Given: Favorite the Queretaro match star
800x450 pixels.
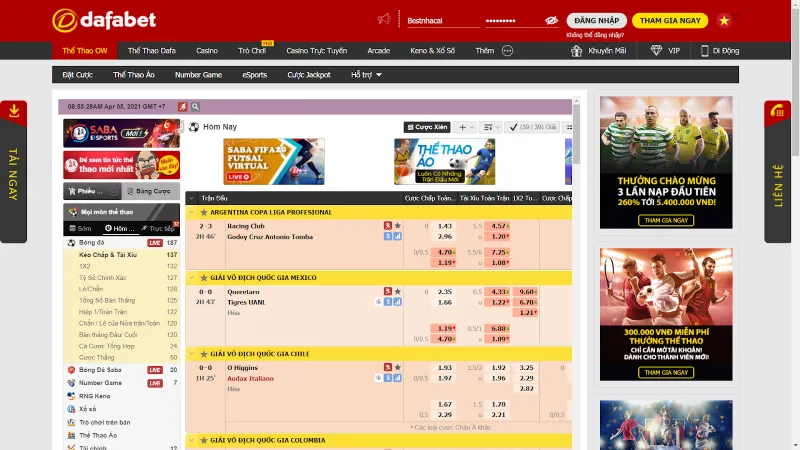Looking at the screenshot, I should [x=397, y=291].
